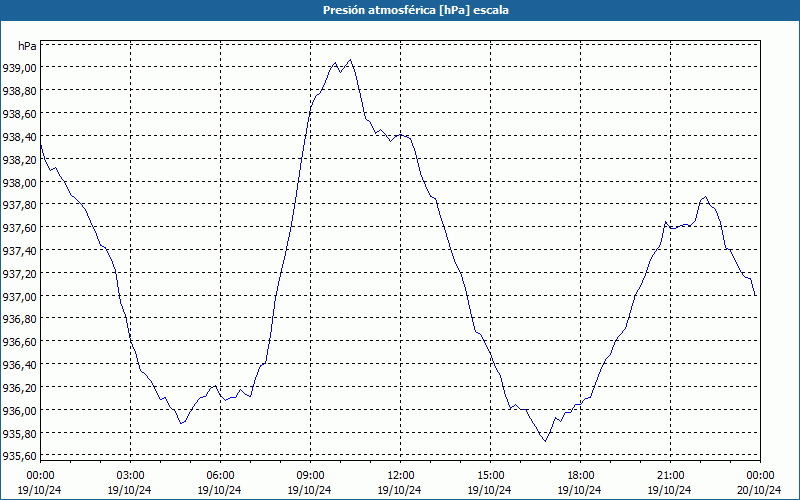800x500 pixels.
Task: Click the 03:00 time label
Action: pyautogui.click(x=130, y=476)
